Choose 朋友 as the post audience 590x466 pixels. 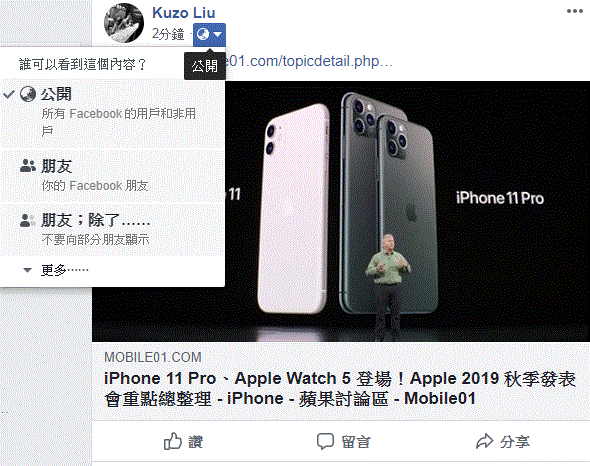click(113, 176)
